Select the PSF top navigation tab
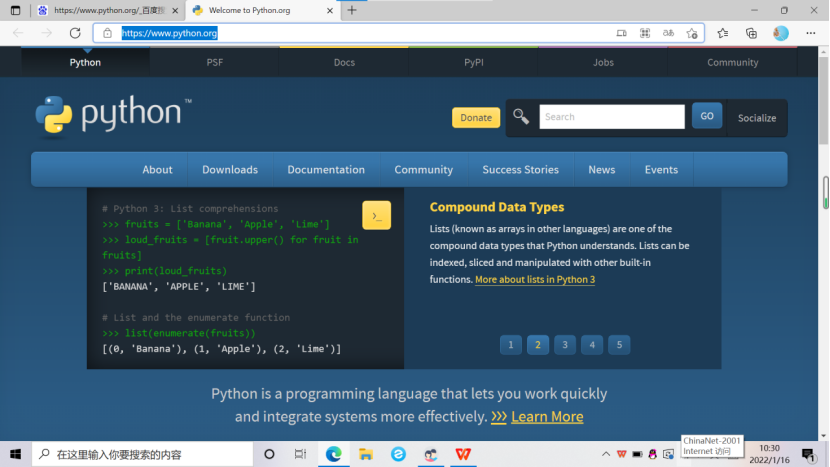Viewport: 830px width, 467px height. [x=214, y=62]
